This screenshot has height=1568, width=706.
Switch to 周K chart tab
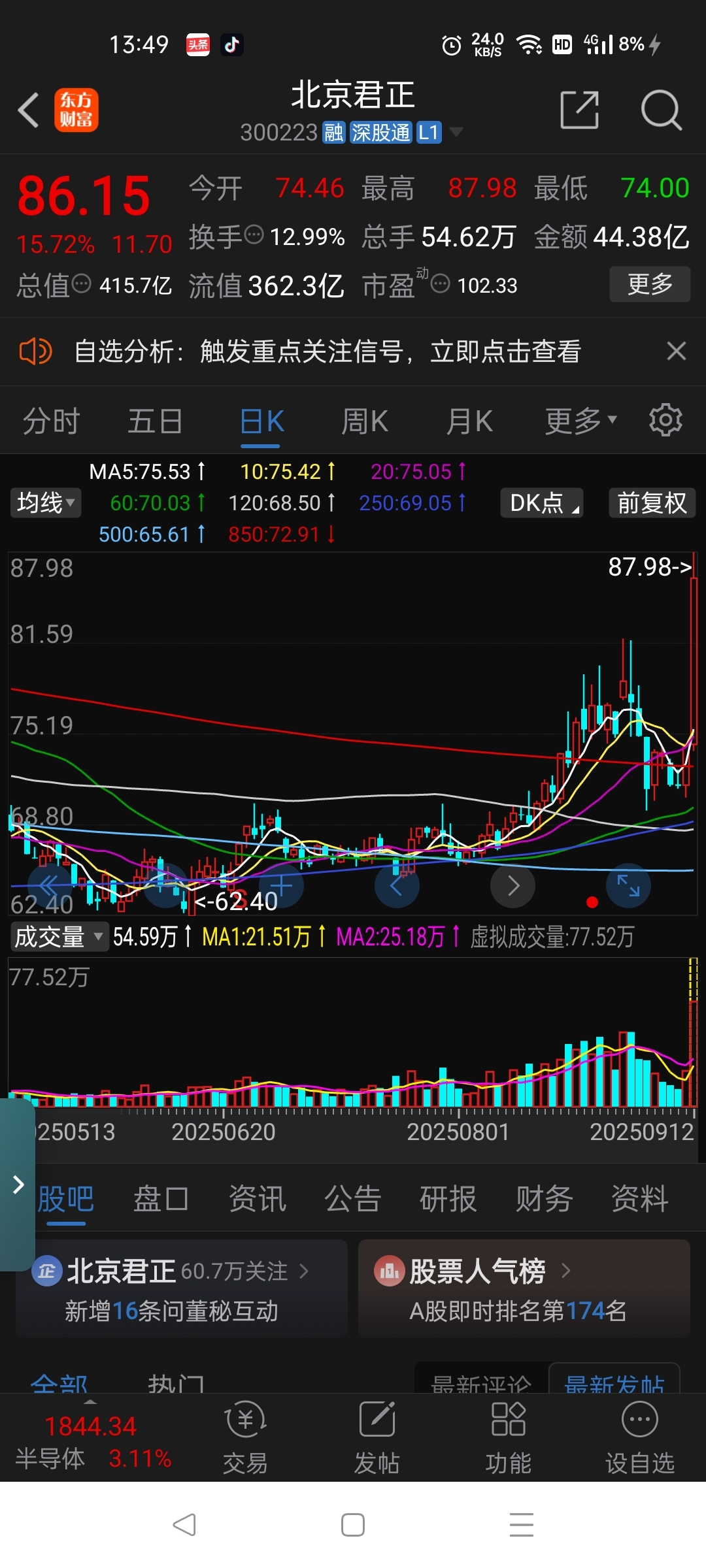(365, 421)
